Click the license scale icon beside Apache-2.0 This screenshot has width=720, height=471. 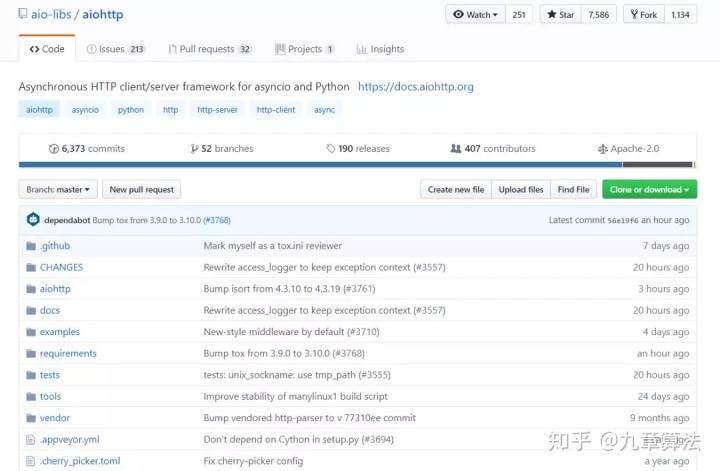click(x=602, y=149)
